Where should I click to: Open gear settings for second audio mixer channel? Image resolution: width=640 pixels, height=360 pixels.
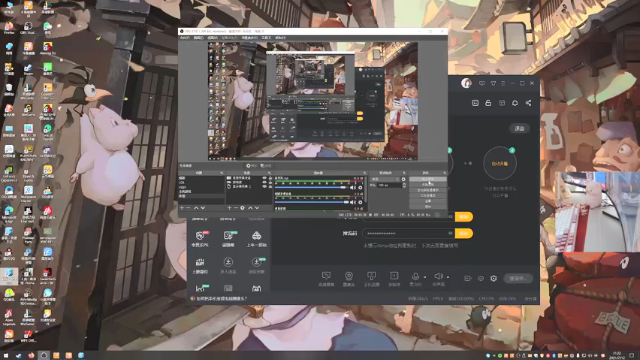point(360,202)
